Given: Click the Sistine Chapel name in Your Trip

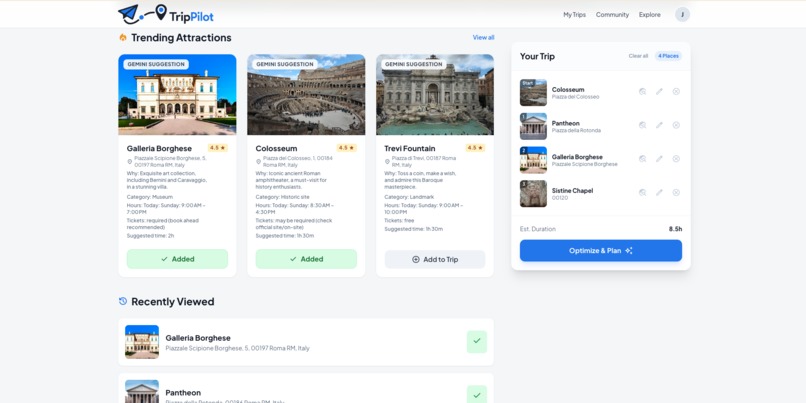Looking at the screenshot, I should [572, 190].
